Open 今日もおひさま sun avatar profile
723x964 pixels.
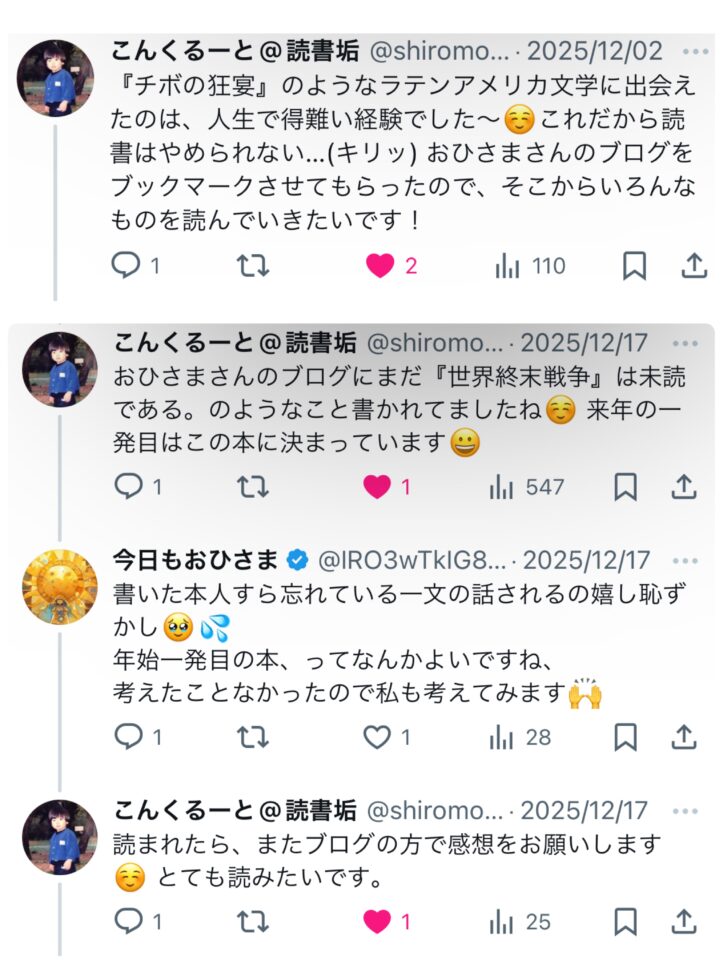pyautogui.click(x=60, y=587)
